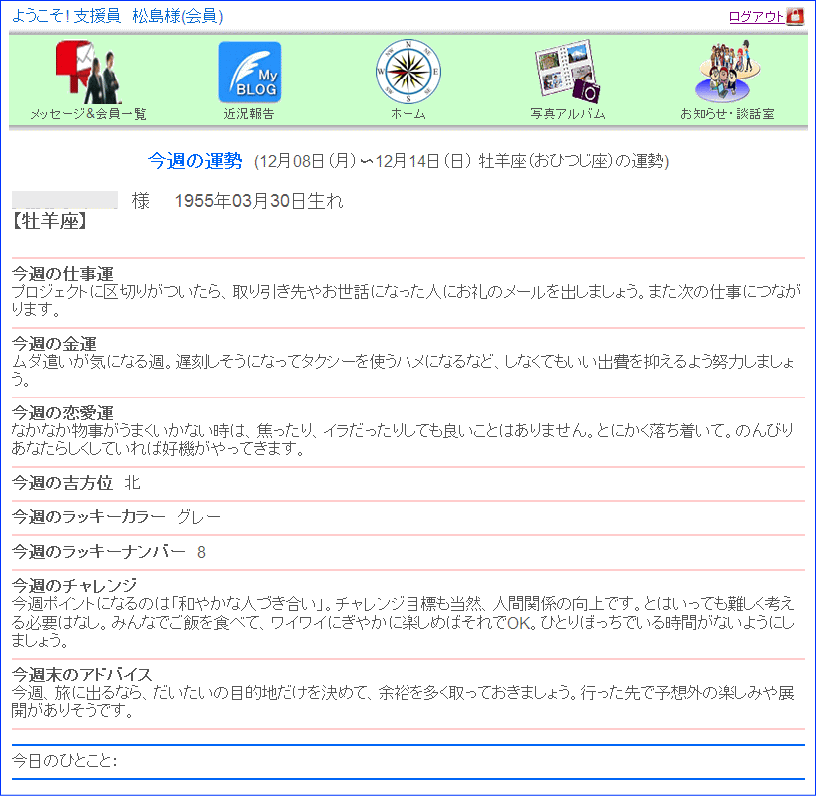Select the メッセージ&会員一覧 menu label

point(88,114)
